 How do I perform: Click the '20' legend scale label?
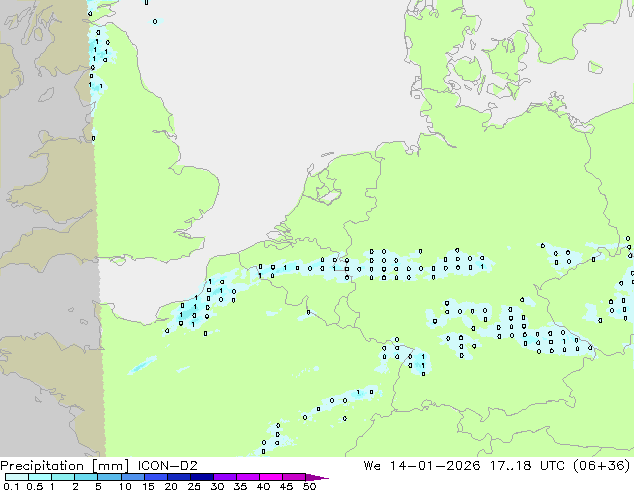click(171, 486)
